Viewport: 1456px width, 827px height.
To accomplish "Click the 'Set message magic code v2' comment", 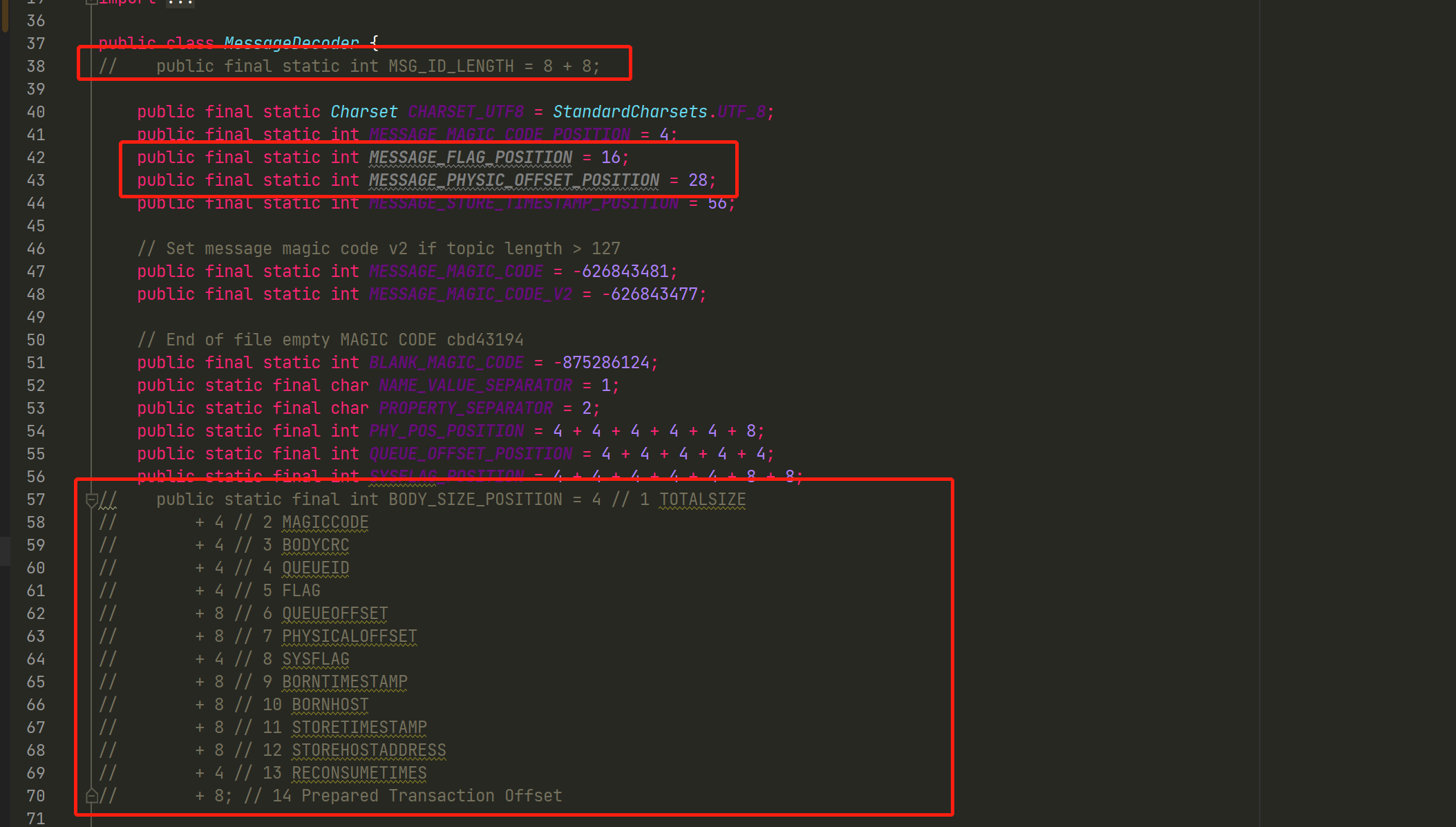I will tap(379, 249).
